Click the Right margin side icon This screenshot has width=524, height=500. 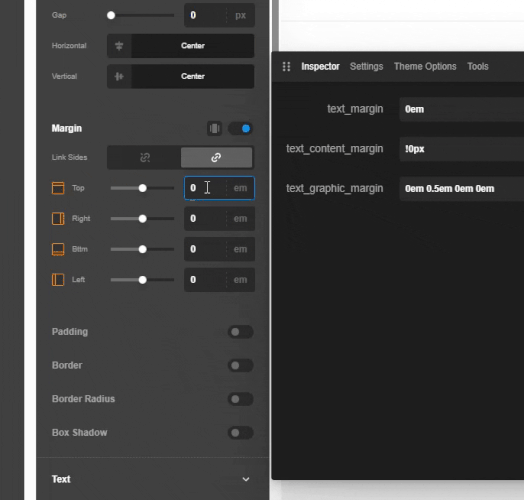click(x=58, y=219)
